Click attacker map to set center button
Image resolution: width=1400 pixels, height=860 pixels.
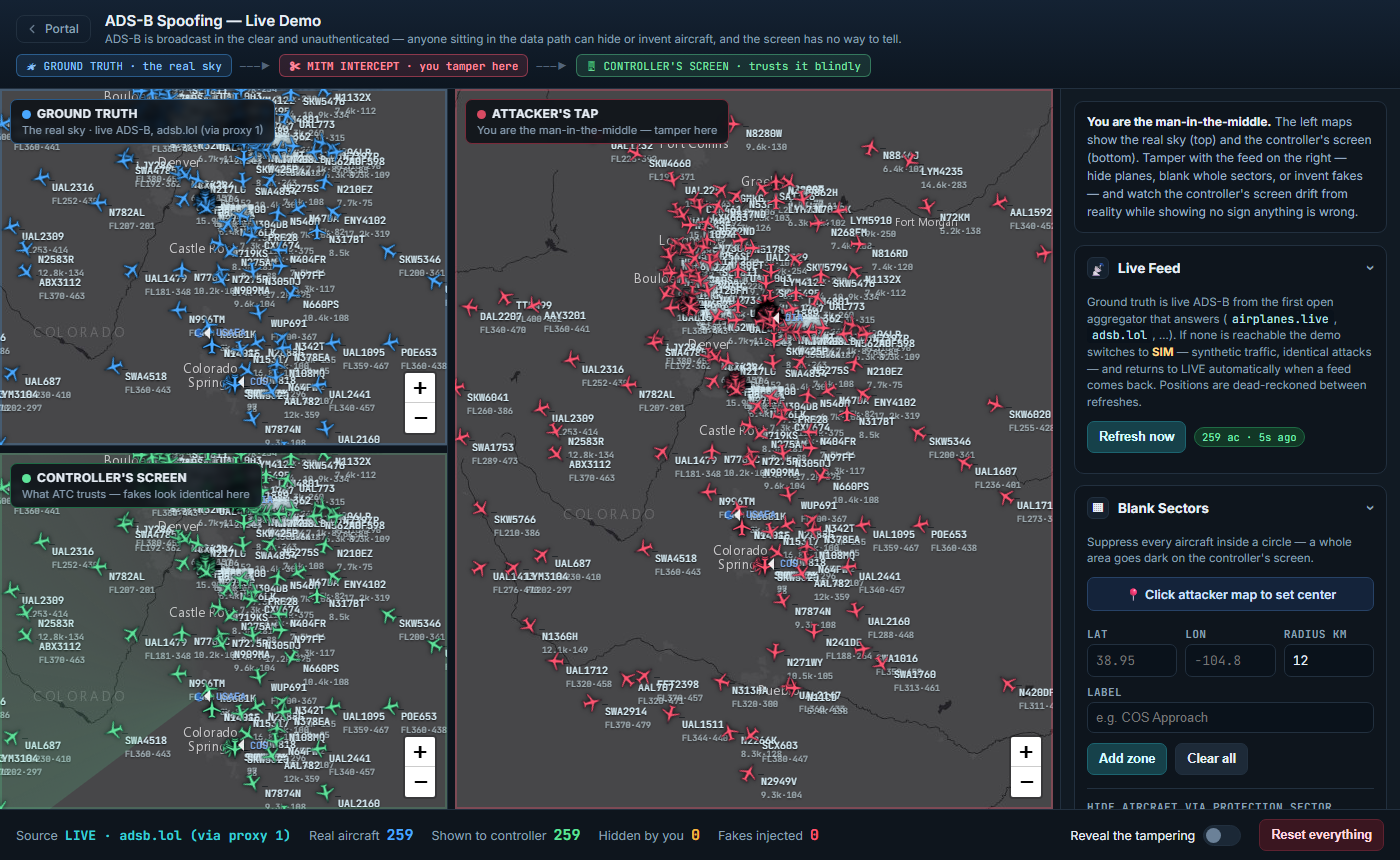[x=1230, y=594]
